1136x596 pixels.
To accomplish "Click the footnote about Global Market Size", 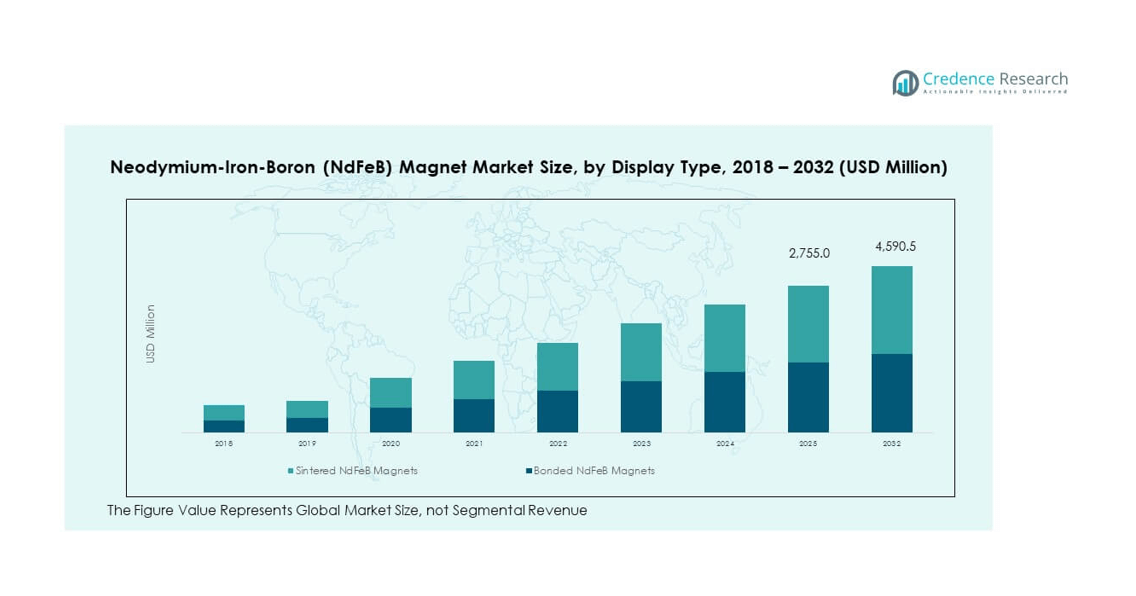I will 347,510.
